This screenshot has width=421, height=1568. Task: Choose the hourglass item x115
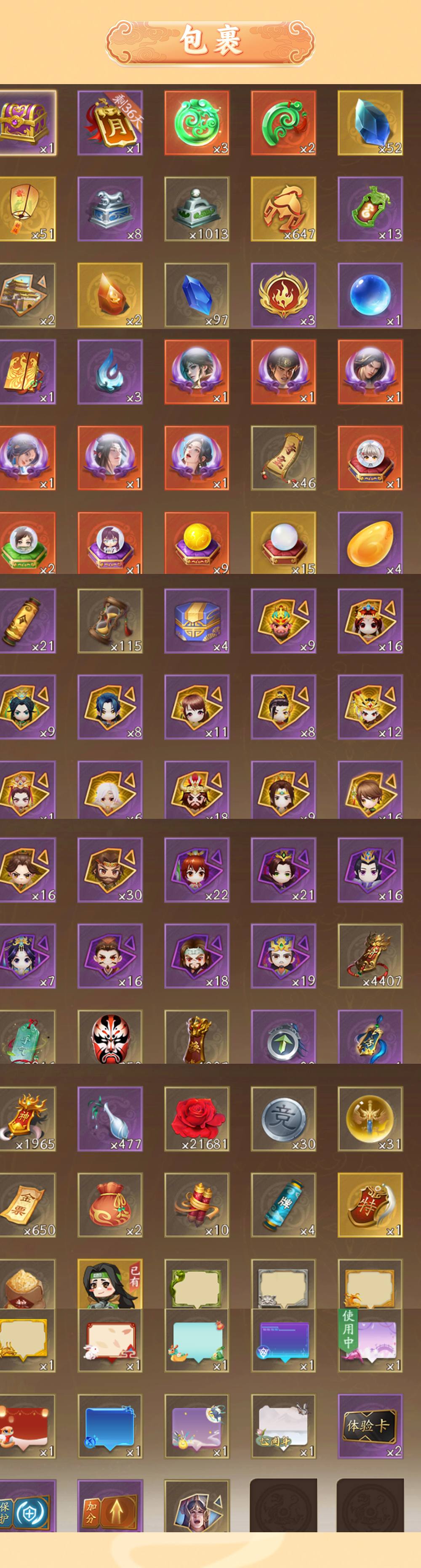(110, 621)
